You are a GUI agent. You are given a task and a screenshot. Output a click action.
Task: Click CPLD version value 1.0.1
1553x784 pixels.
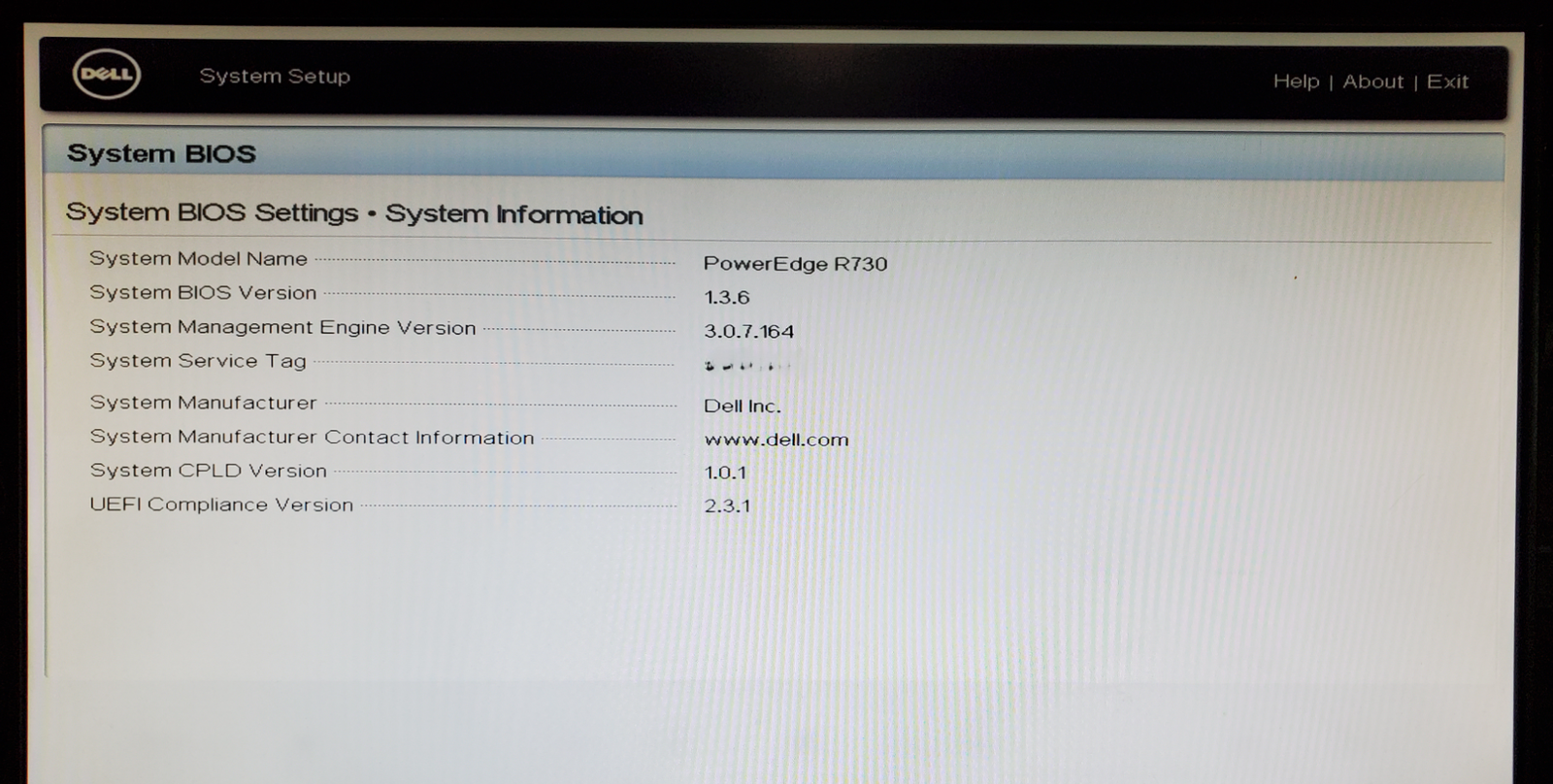tap(725, 473)
